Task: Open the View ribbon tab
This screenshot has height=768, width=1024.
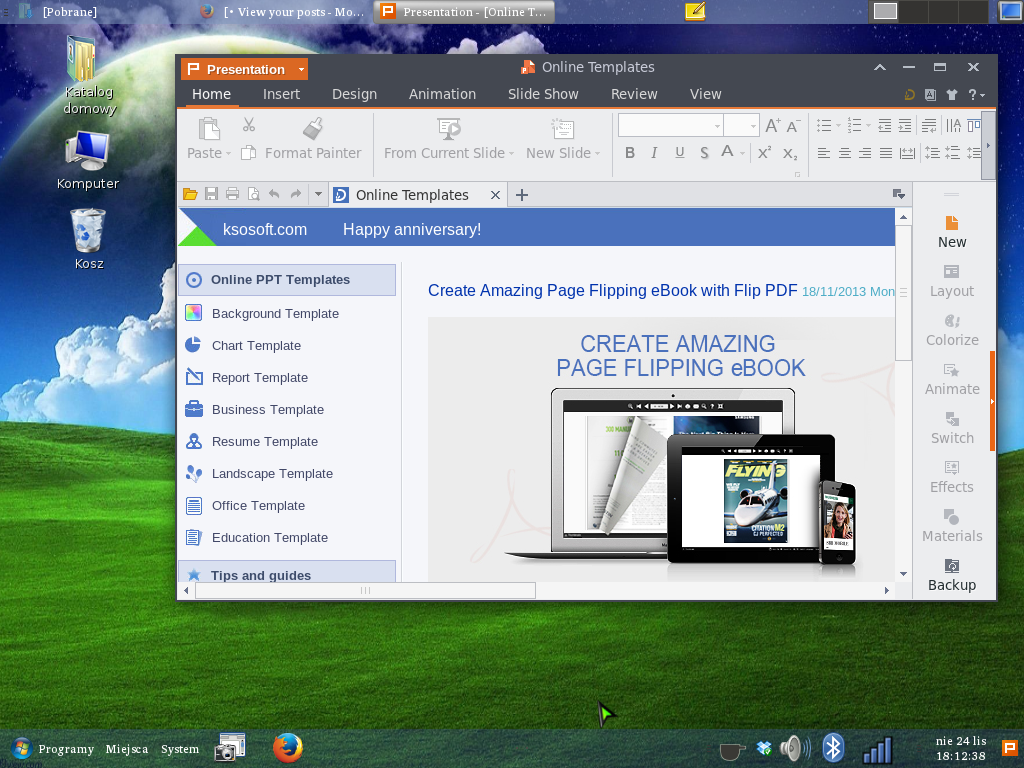Action: (705, 94)
